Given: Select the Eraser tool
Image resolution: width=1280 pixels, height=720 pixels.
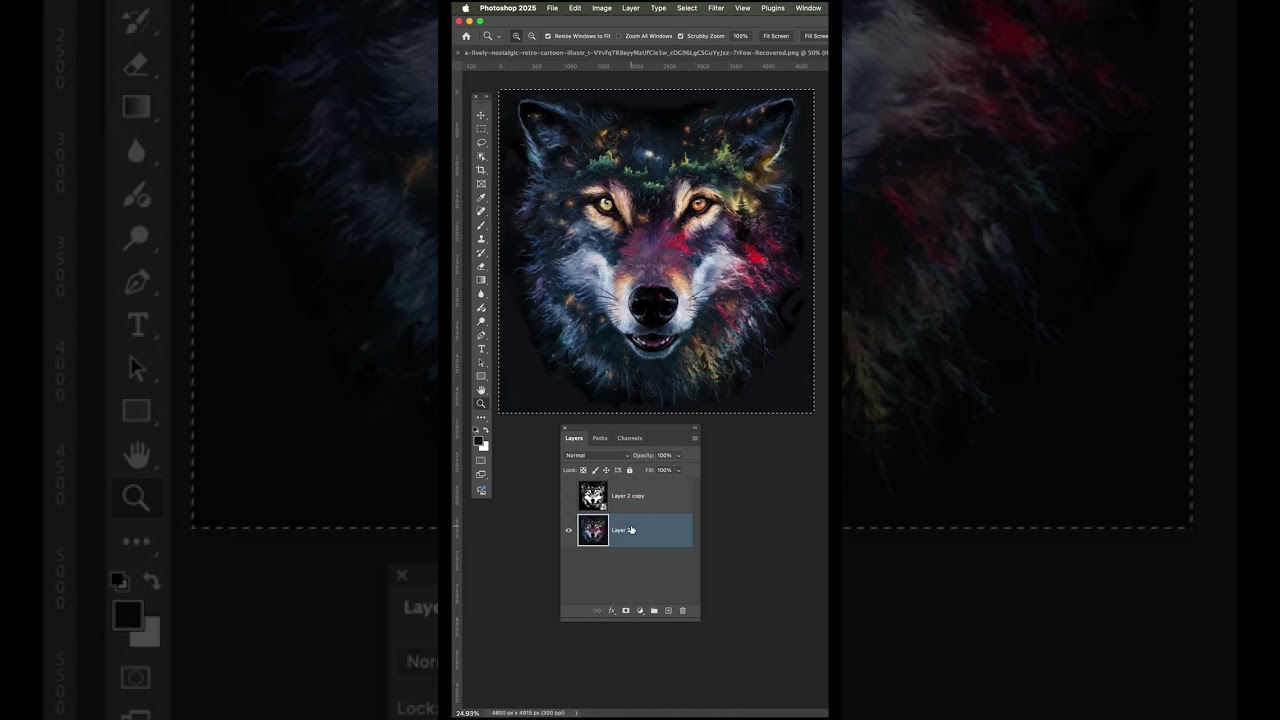Looking at the screenshot, I should pos(481,266).
